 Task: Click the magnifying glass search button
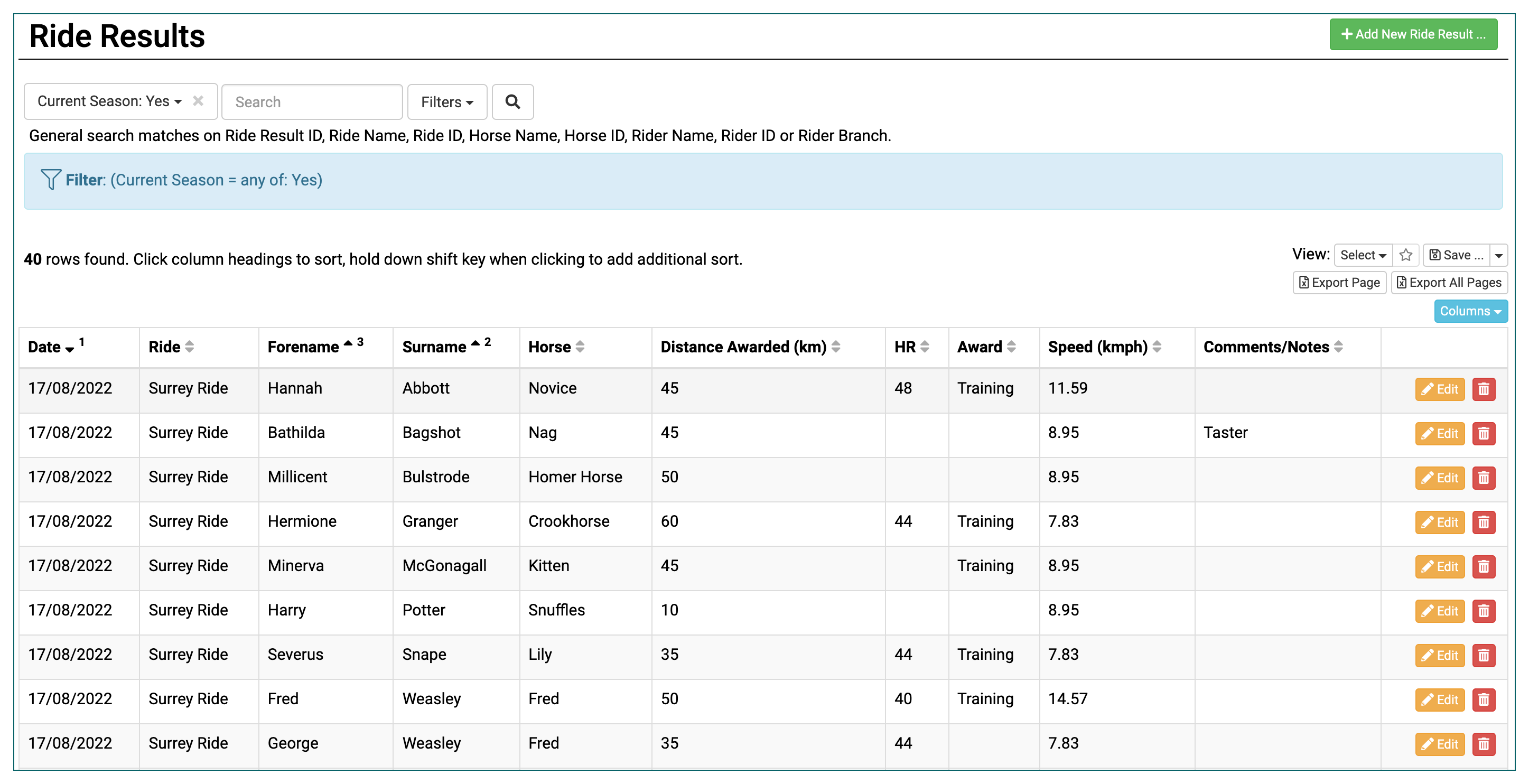(512, 102)
